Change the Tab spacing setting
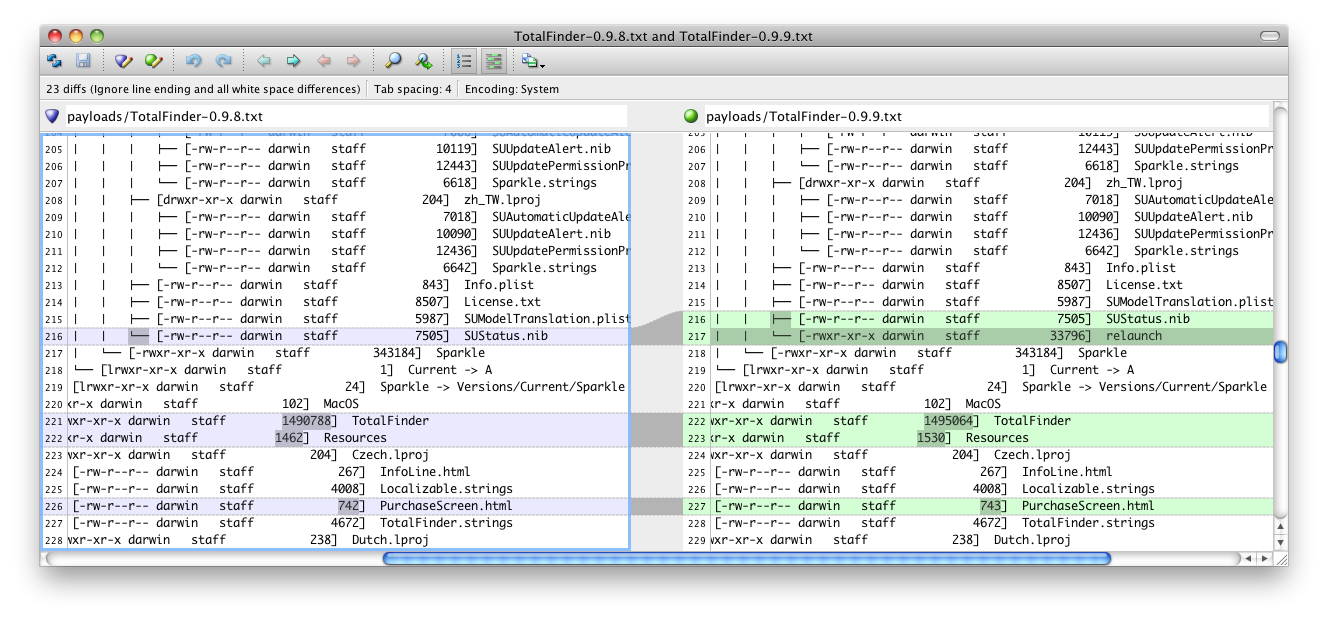1328x621 pixels. [415, 88]
